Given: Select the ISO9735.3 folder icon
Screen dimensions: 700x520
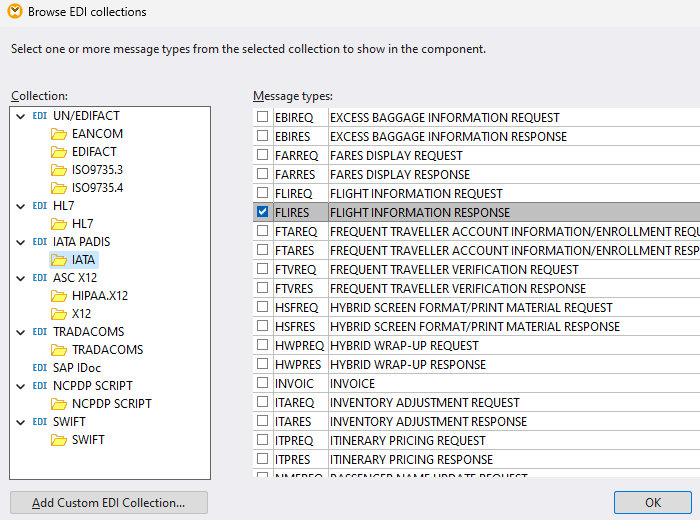Looking at the screenshot, I should pos(59,170).
